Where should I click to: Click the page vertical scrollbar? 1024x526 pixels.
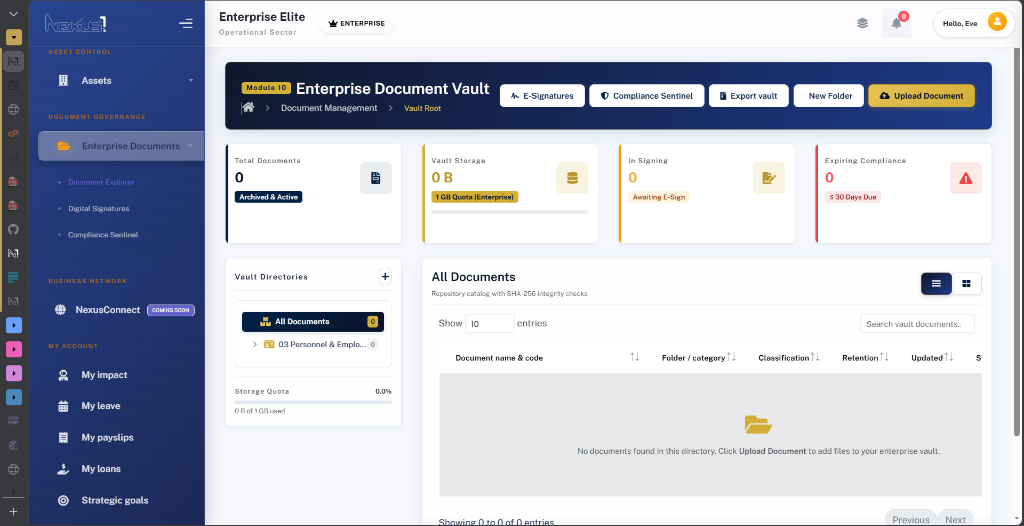[x=1016, y=242]
